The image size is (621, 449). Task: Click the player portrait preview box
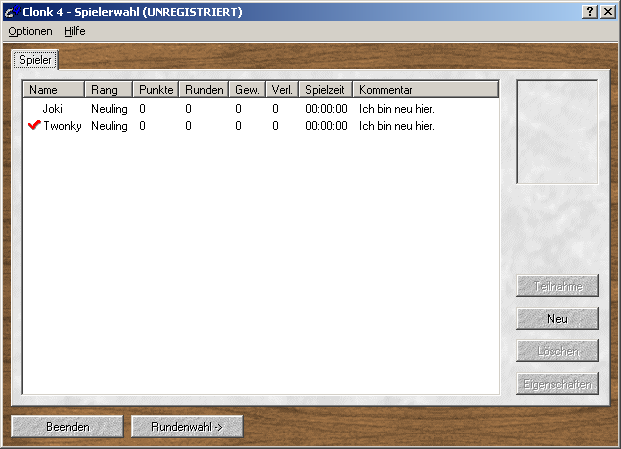[557, 132]
